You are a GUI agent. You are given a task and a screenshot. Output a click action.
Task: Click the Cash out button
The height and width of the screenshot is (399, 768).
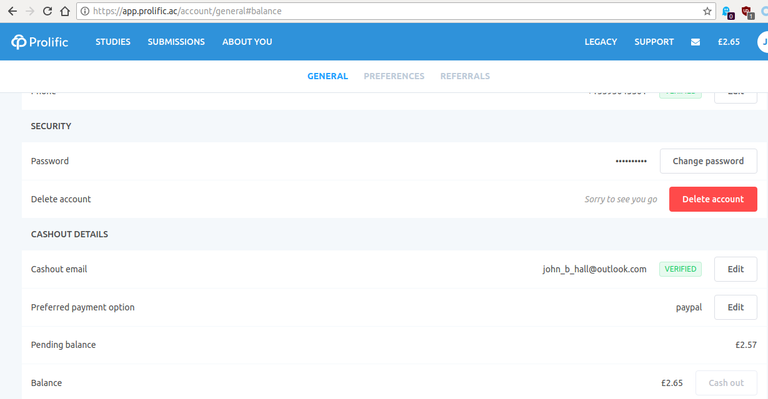tap(726, 383)
